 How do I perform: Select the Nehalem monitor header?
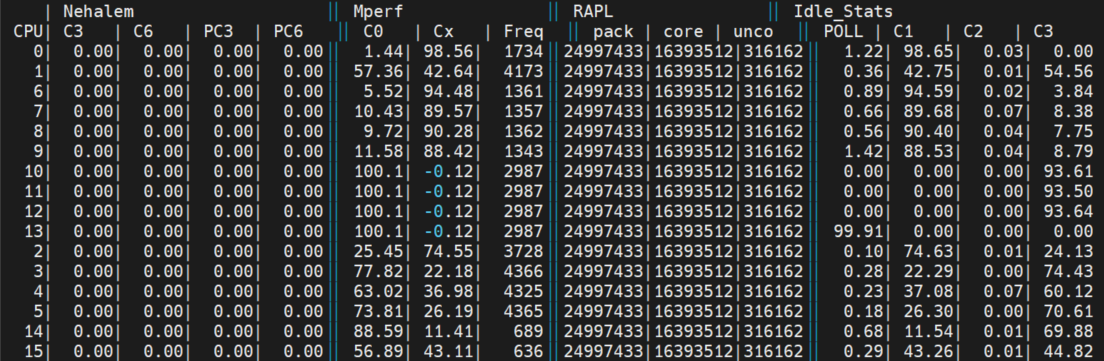click(x=98, y=11)
